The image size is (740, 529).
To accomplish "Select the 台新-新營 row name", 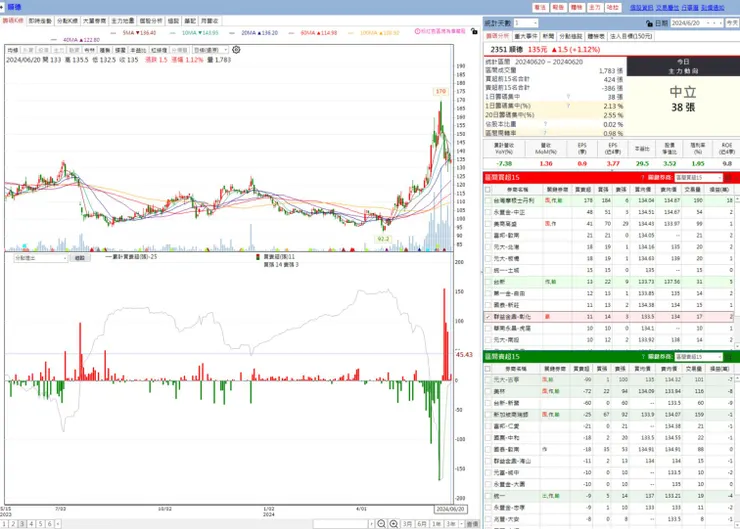I will (506, 403).
